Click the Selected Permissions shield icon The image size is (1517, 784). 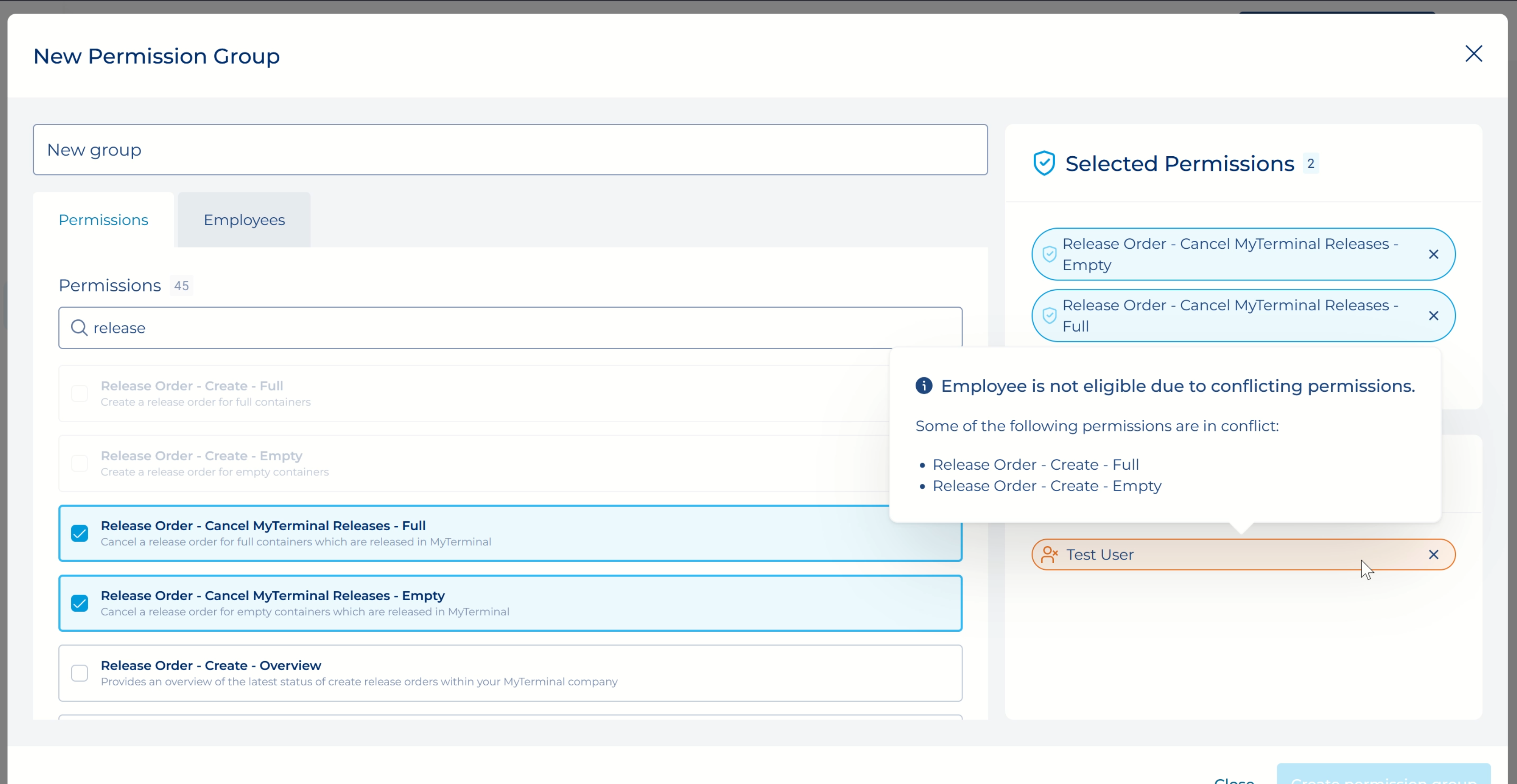pos(1044,164)
